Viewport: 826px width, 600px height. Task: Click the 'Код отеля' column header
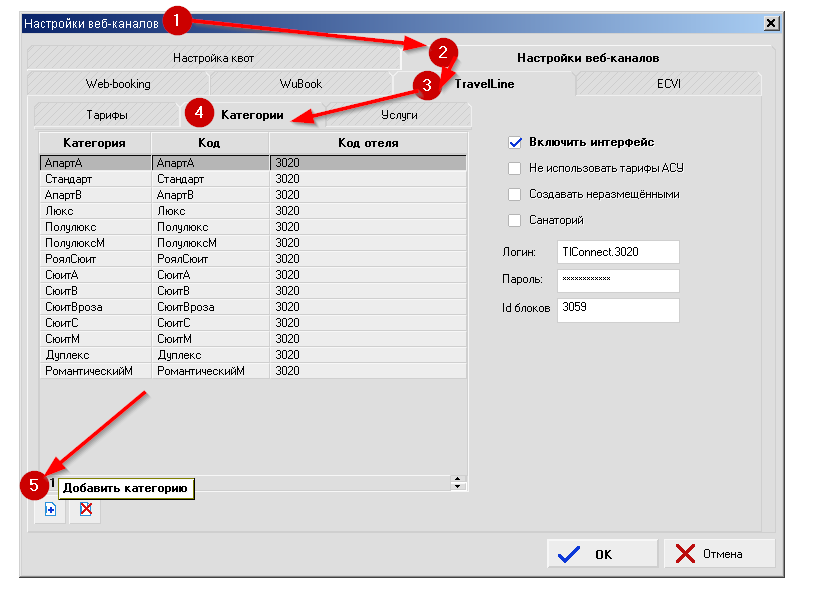tap(368, 143)
